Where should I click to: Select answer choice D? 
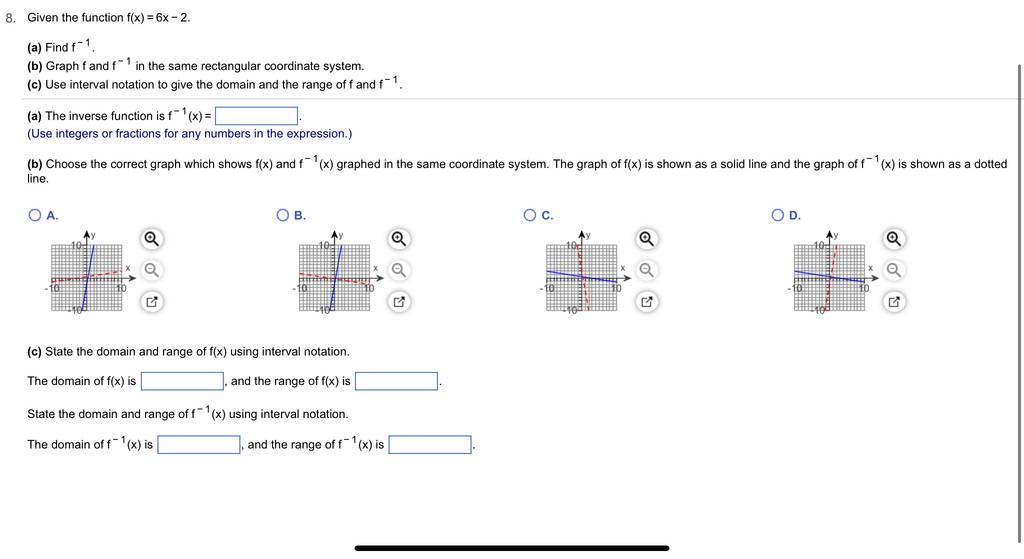(777, 215)
